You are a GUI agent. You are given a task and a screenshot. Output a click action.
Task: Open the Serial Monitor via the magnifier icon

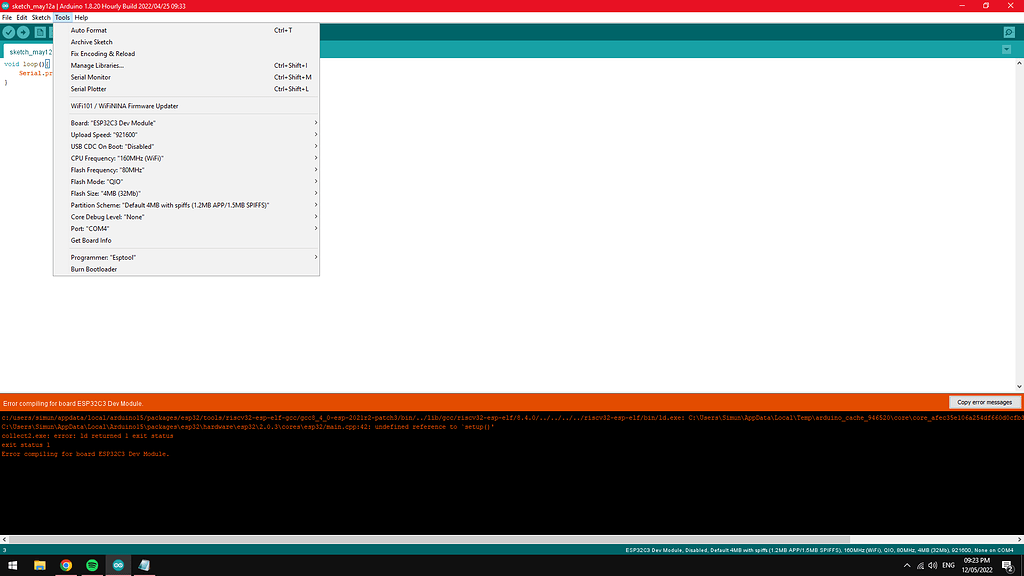pyautogui.click(x=1009, y=32)
